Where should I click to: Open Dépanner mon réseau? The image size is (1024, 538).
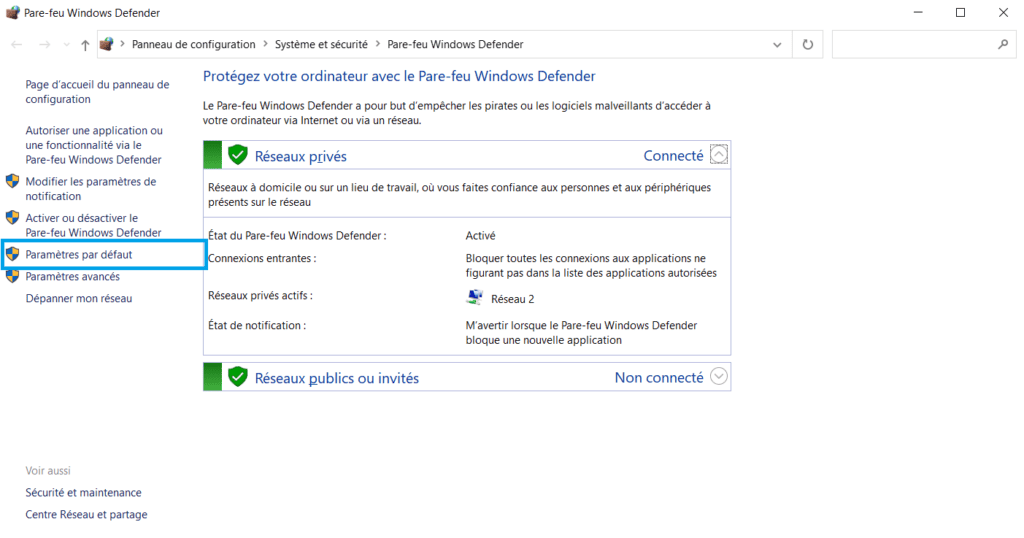coord(78,298)
